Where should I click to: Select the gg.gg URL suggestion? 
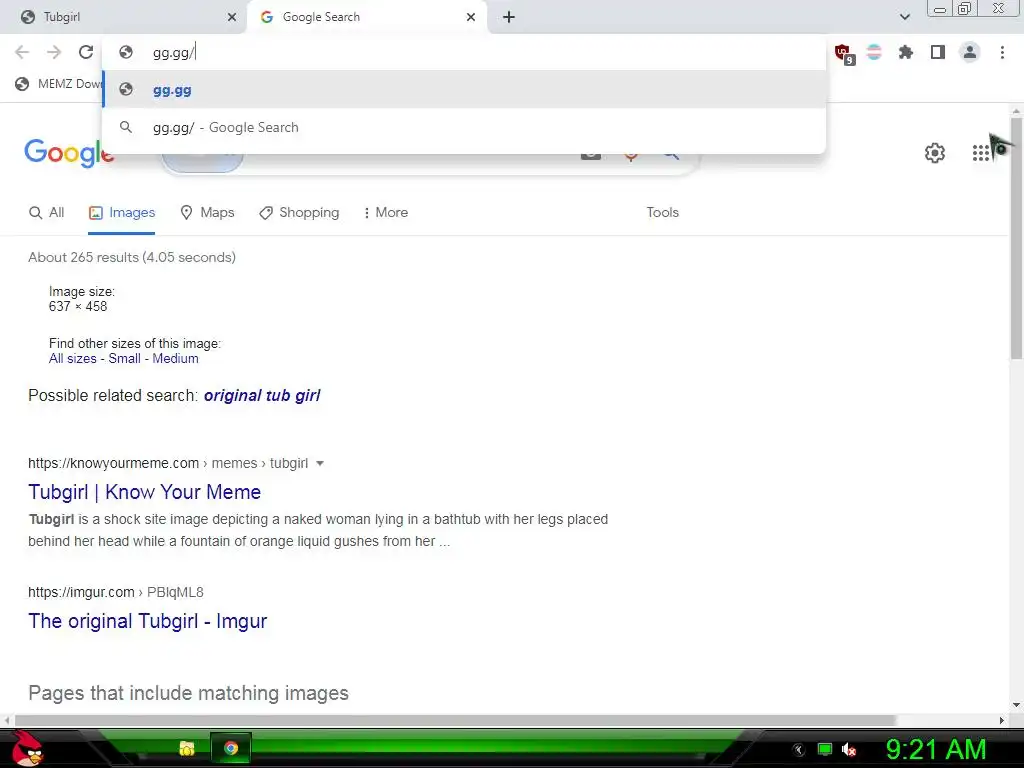click(x=464, y=89)
